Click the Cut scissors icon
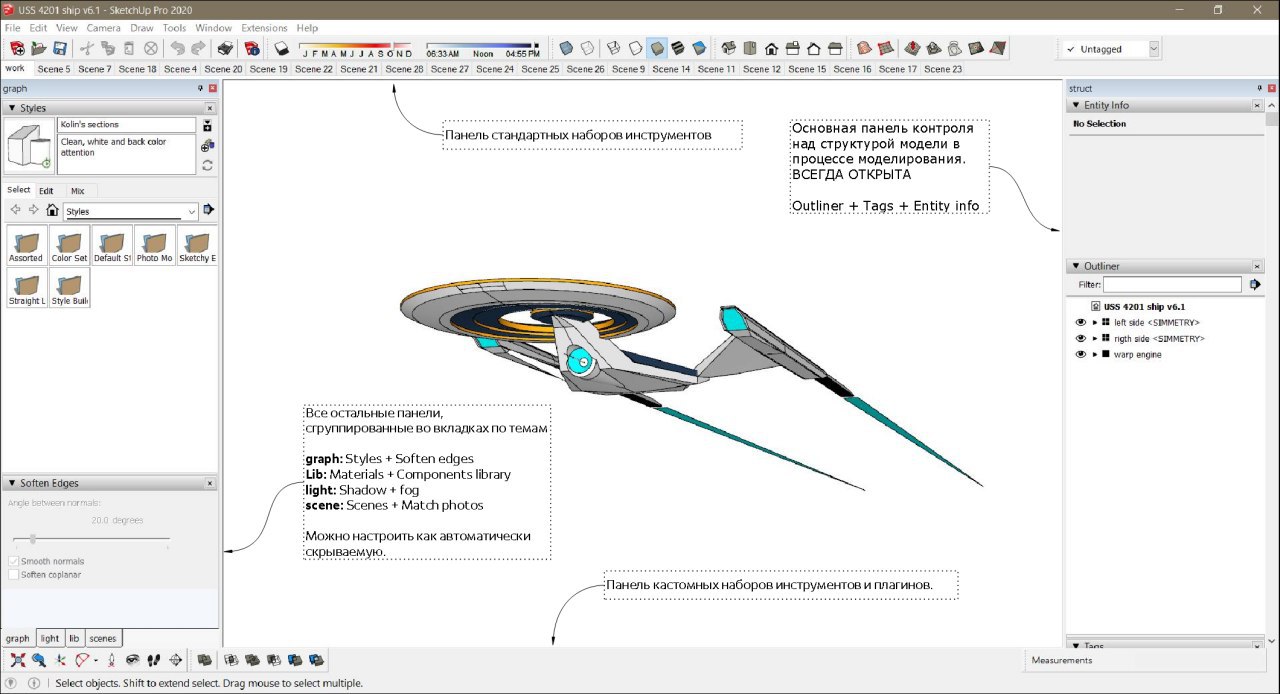The height and width of the screenshot is (694, 1280). point(87,48)
